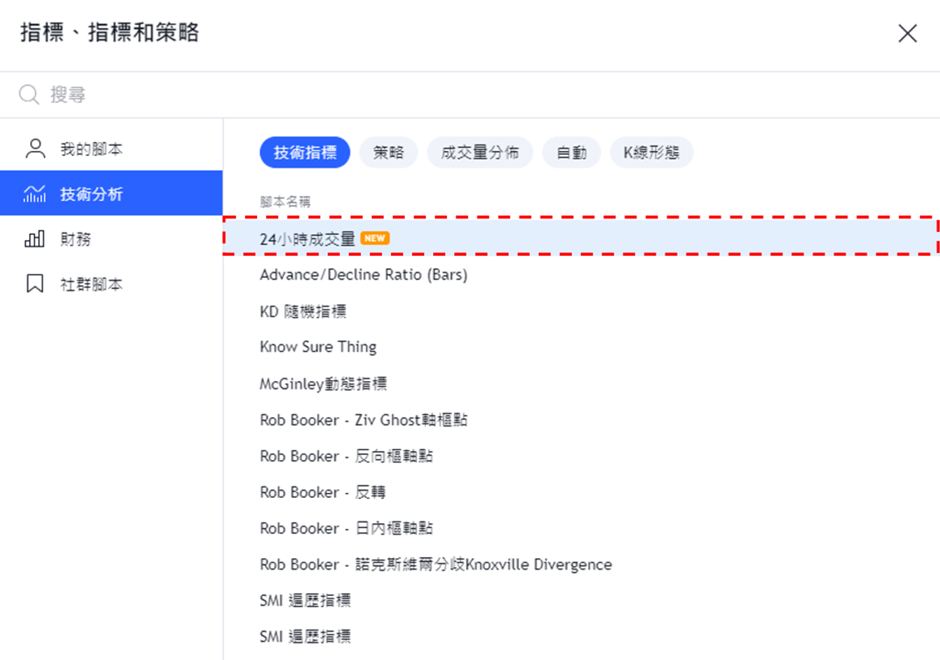Add Rob Booker - Ziv Ghost軸樞點
This screenshot has height=660, width=940.
click(363, 420)
